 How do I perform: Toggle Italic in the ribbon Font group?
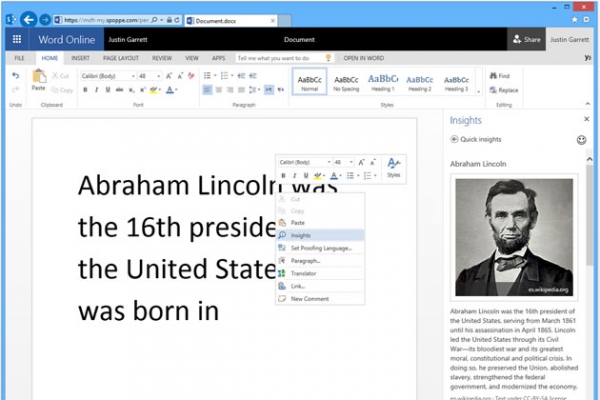pos(96,90)
